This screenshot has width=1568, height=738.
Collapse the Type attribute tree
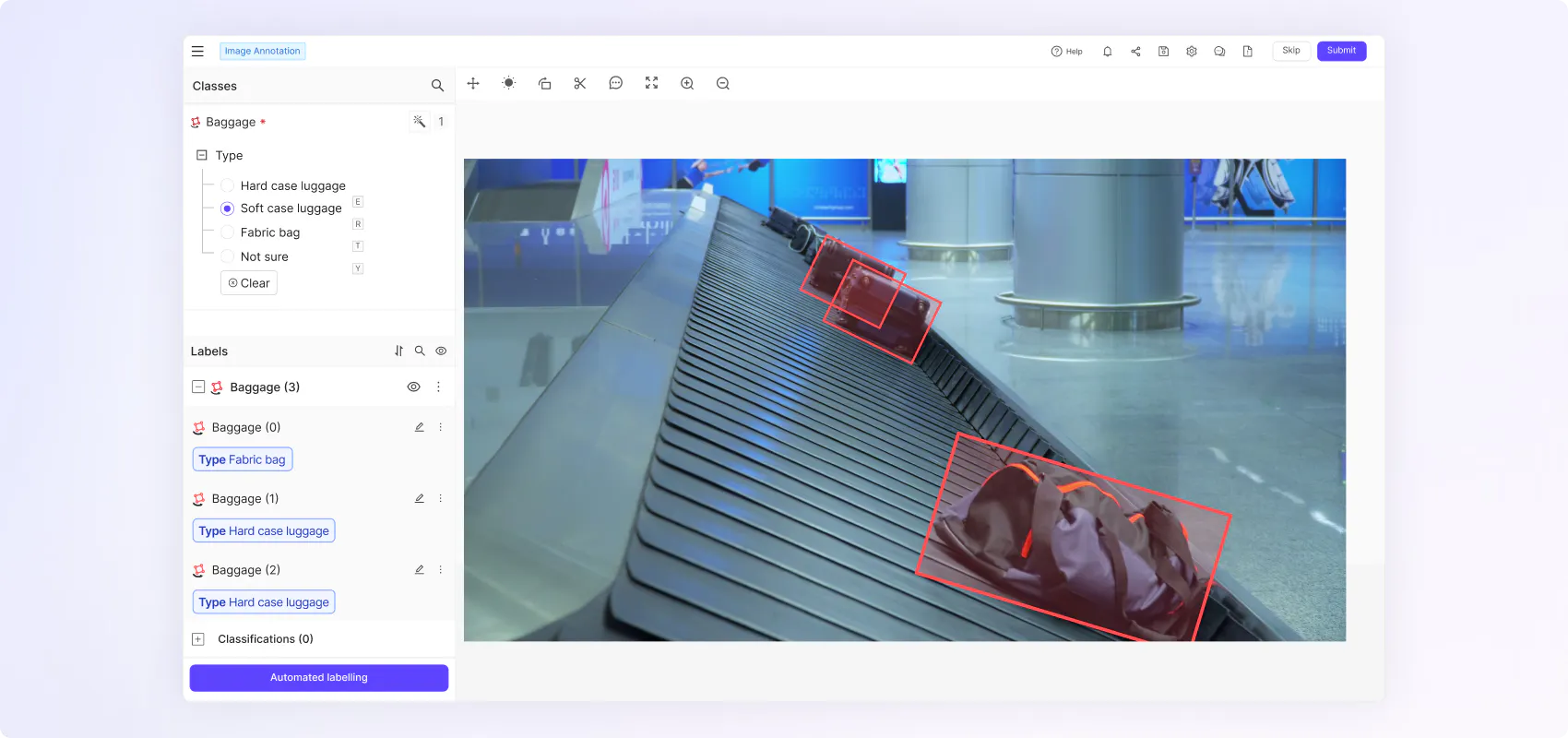(x=202, y=155)
